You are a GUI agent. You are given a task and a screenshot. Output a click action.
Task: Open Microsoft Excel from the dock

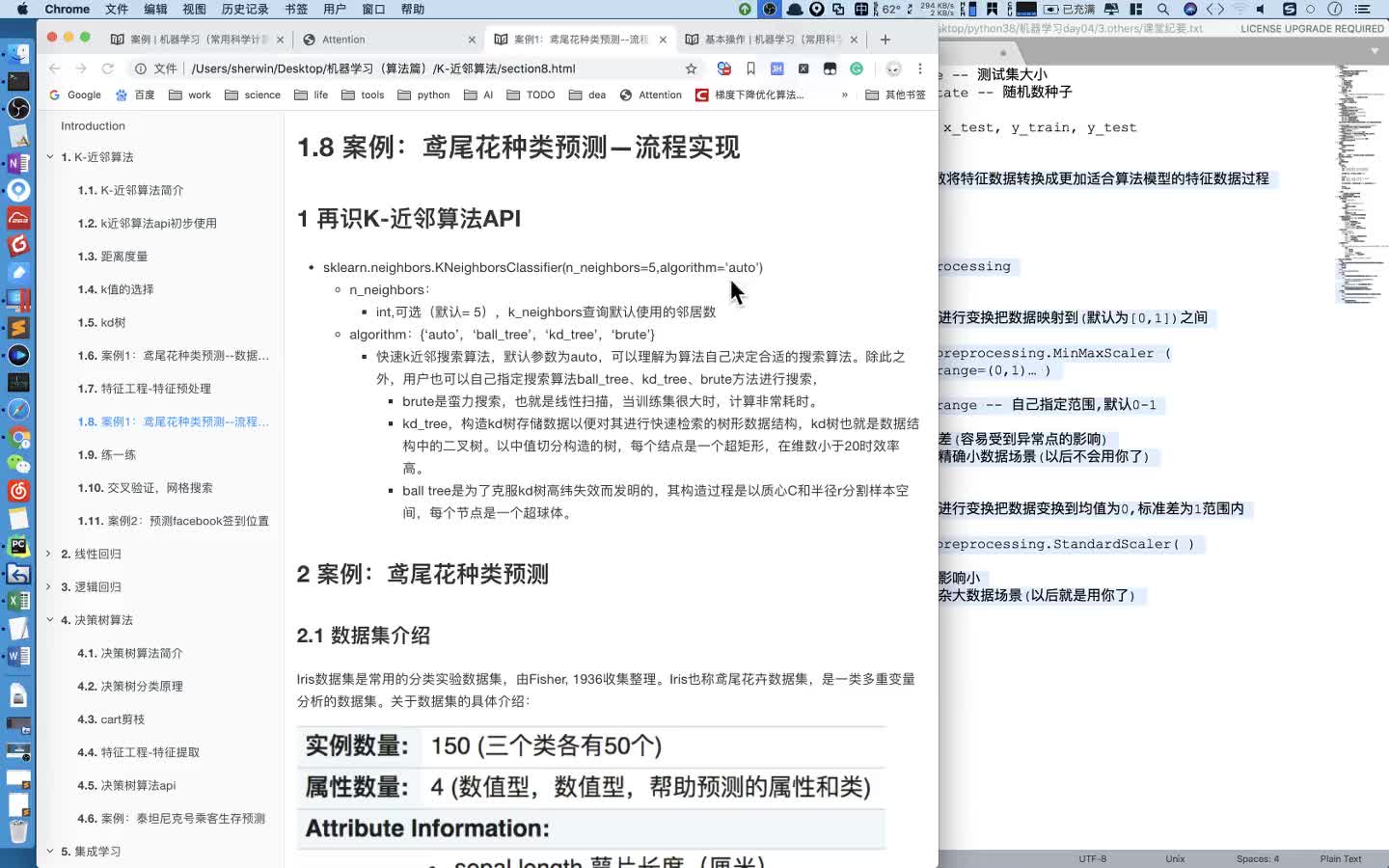[18, 601]
